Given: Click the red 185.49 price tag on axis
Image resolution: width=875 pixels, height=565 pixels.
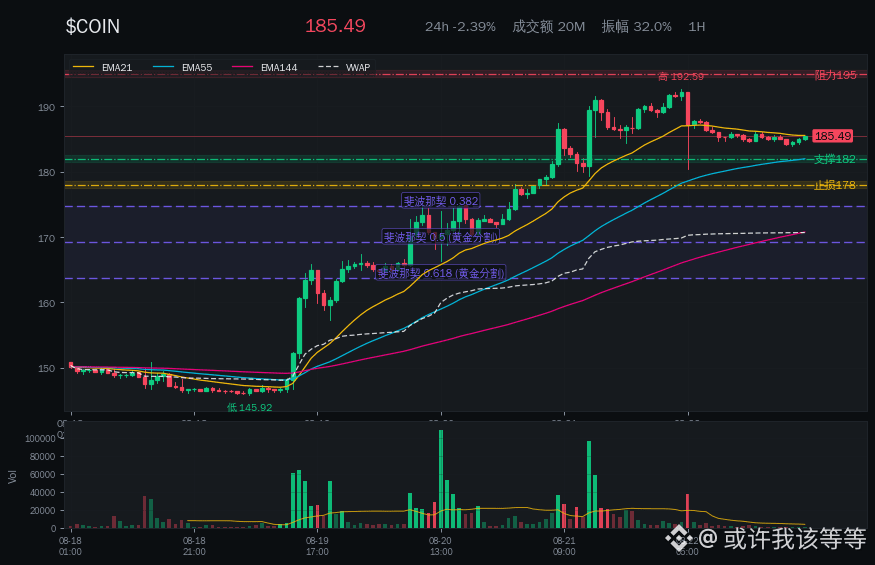Looking at the screenshot, I should [833, 136].
